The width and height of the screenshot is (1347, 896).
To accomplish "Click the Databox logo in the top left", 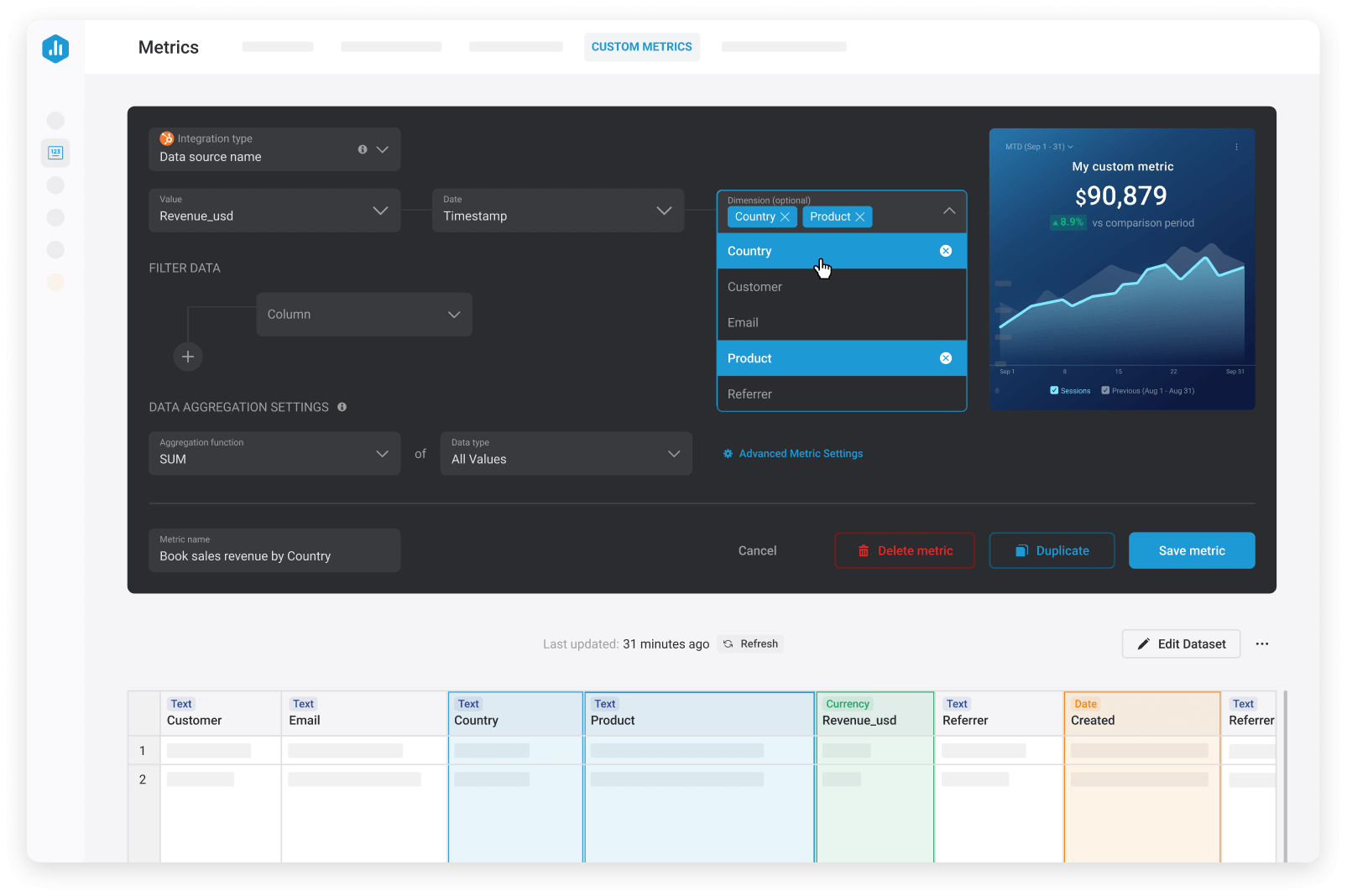I will tap(55, 49).
